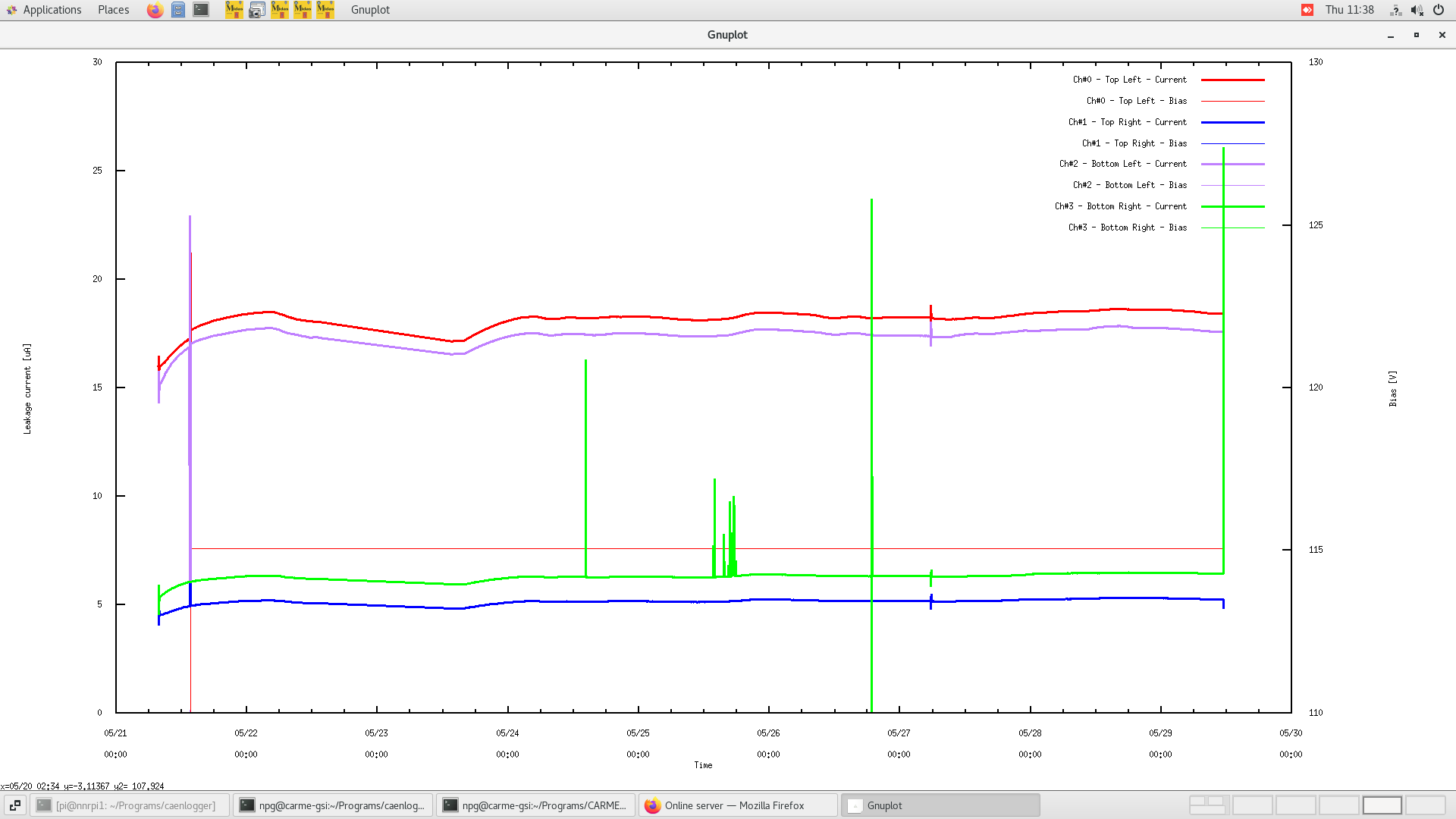Click the screenshot tool icon between the Midas launchers
This screenshot has width=1456, height=819.
tap(257, 10)
